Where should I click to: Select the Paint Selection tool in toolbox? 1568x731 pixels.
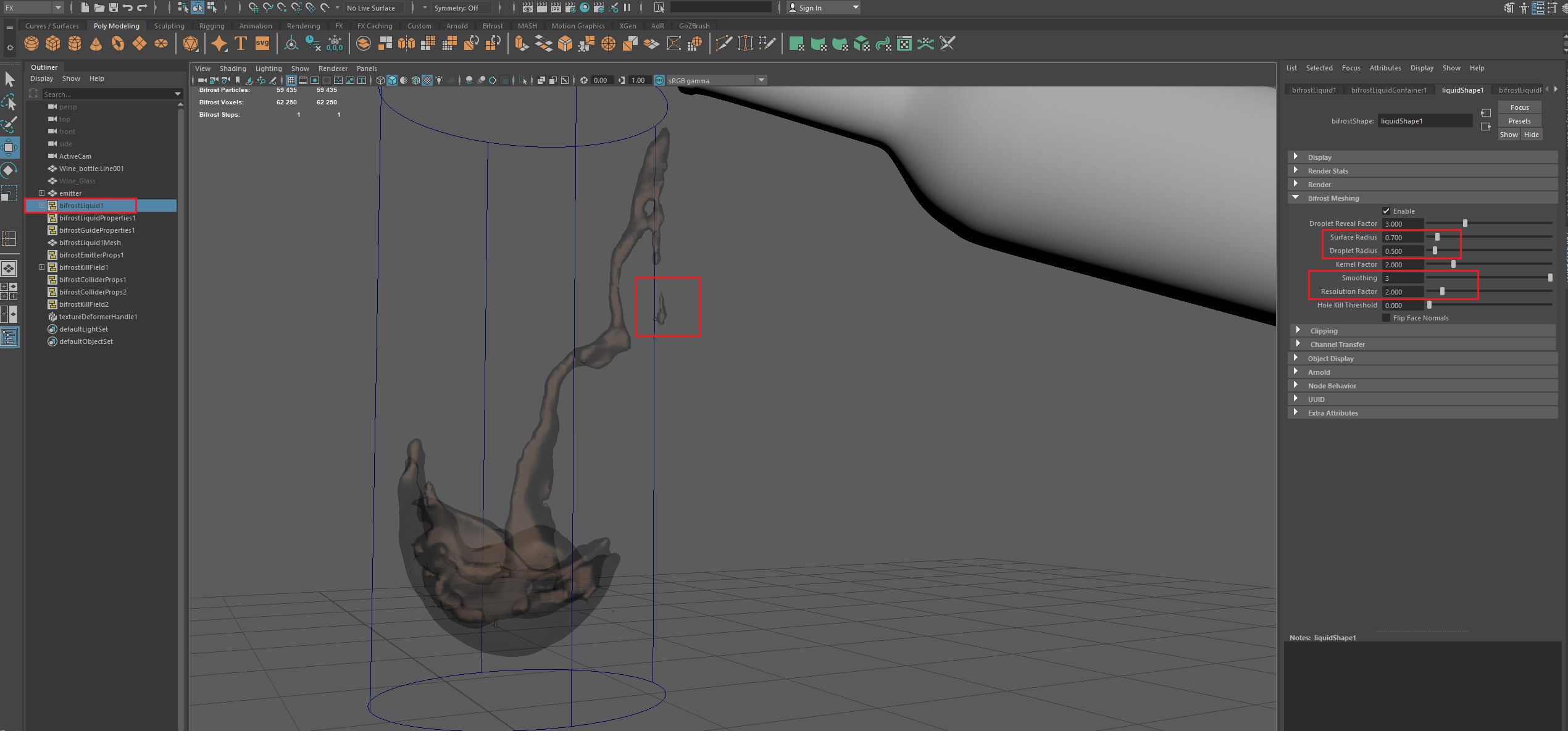[x=9, y=124]
